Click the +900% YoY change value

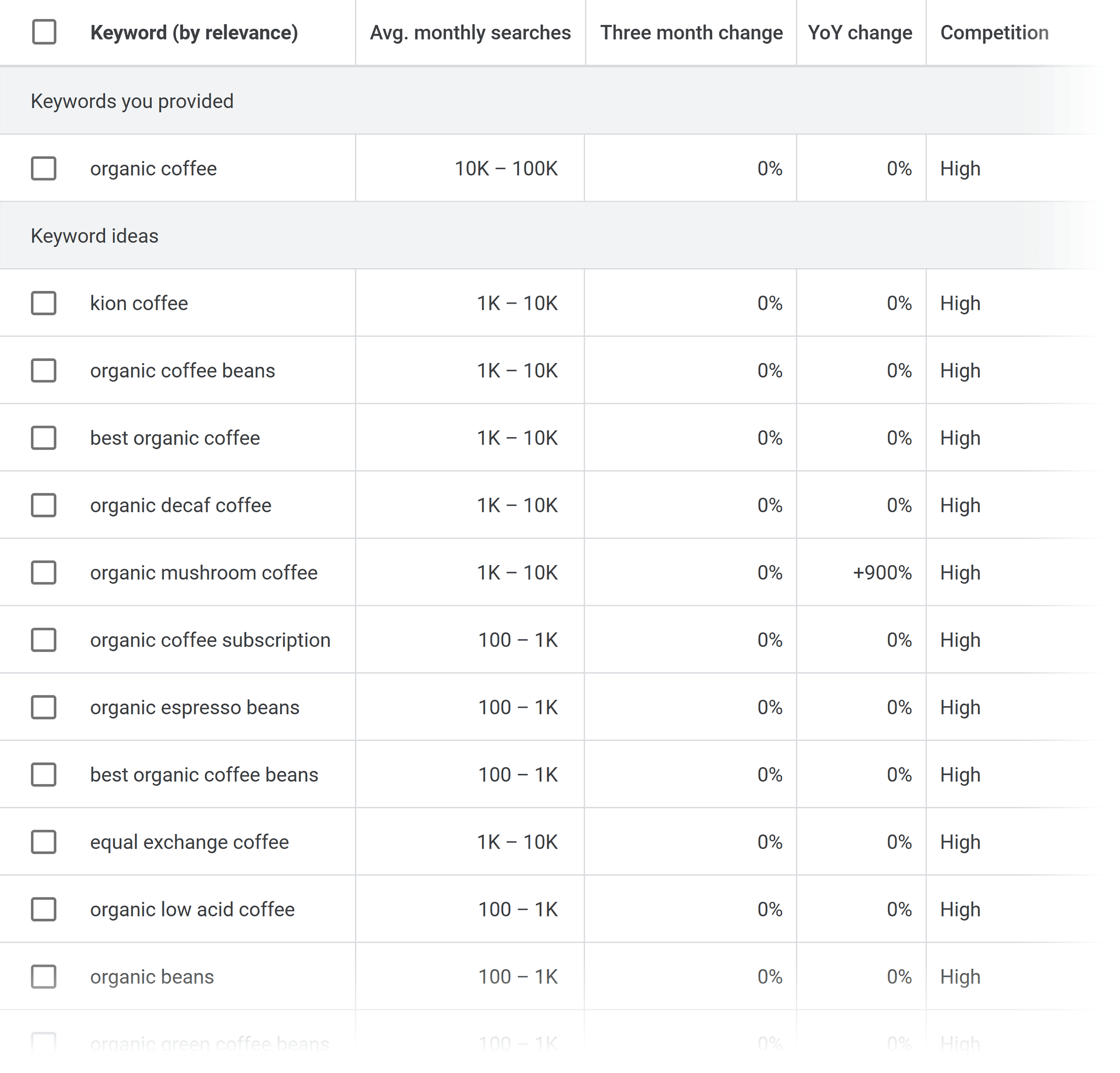882,573
